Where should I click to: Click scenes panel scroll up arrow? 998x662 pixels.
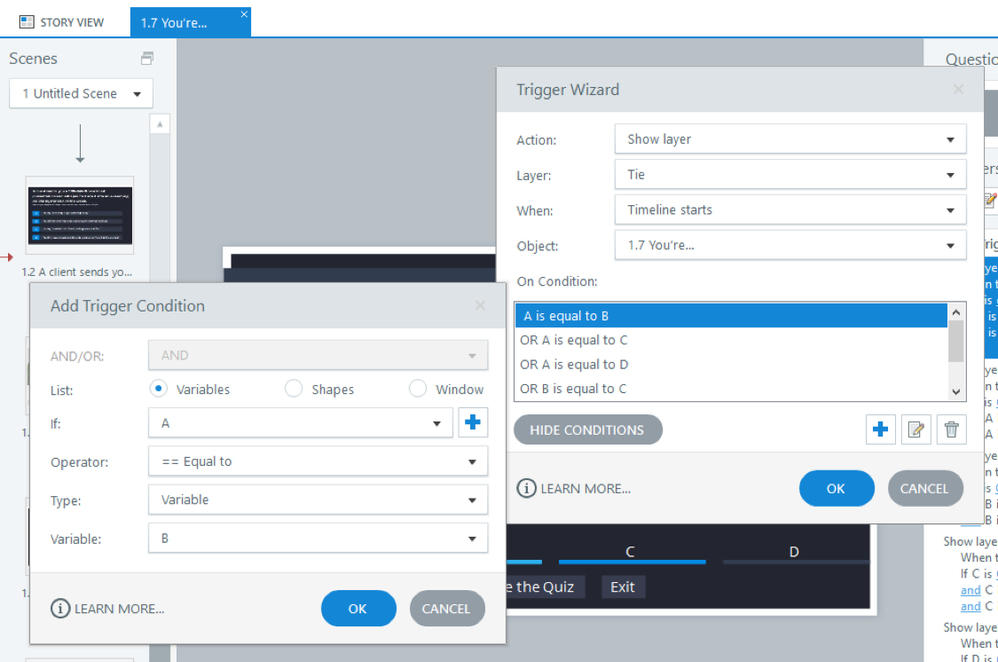click(160, 124)
